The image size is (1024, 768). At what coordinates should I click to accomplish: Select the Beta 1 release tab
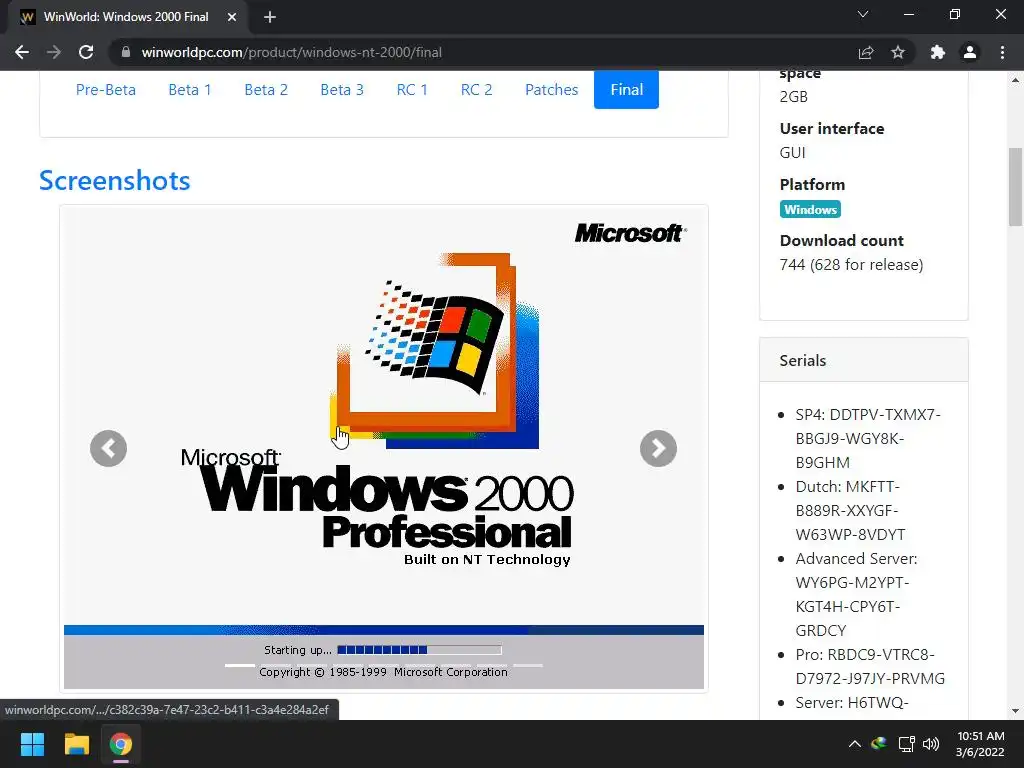click(190, 89)
